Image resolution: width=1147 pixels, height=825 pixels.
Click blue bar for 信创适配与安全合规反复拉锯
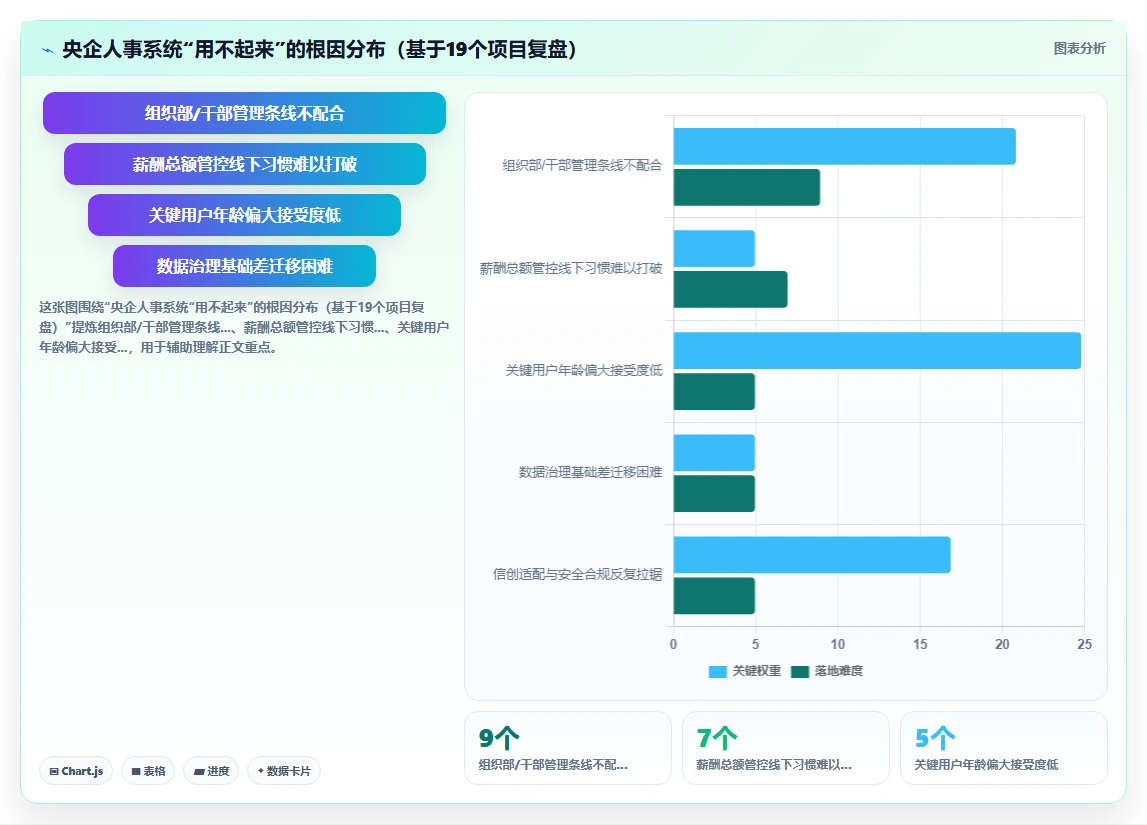tap(812, 555)
